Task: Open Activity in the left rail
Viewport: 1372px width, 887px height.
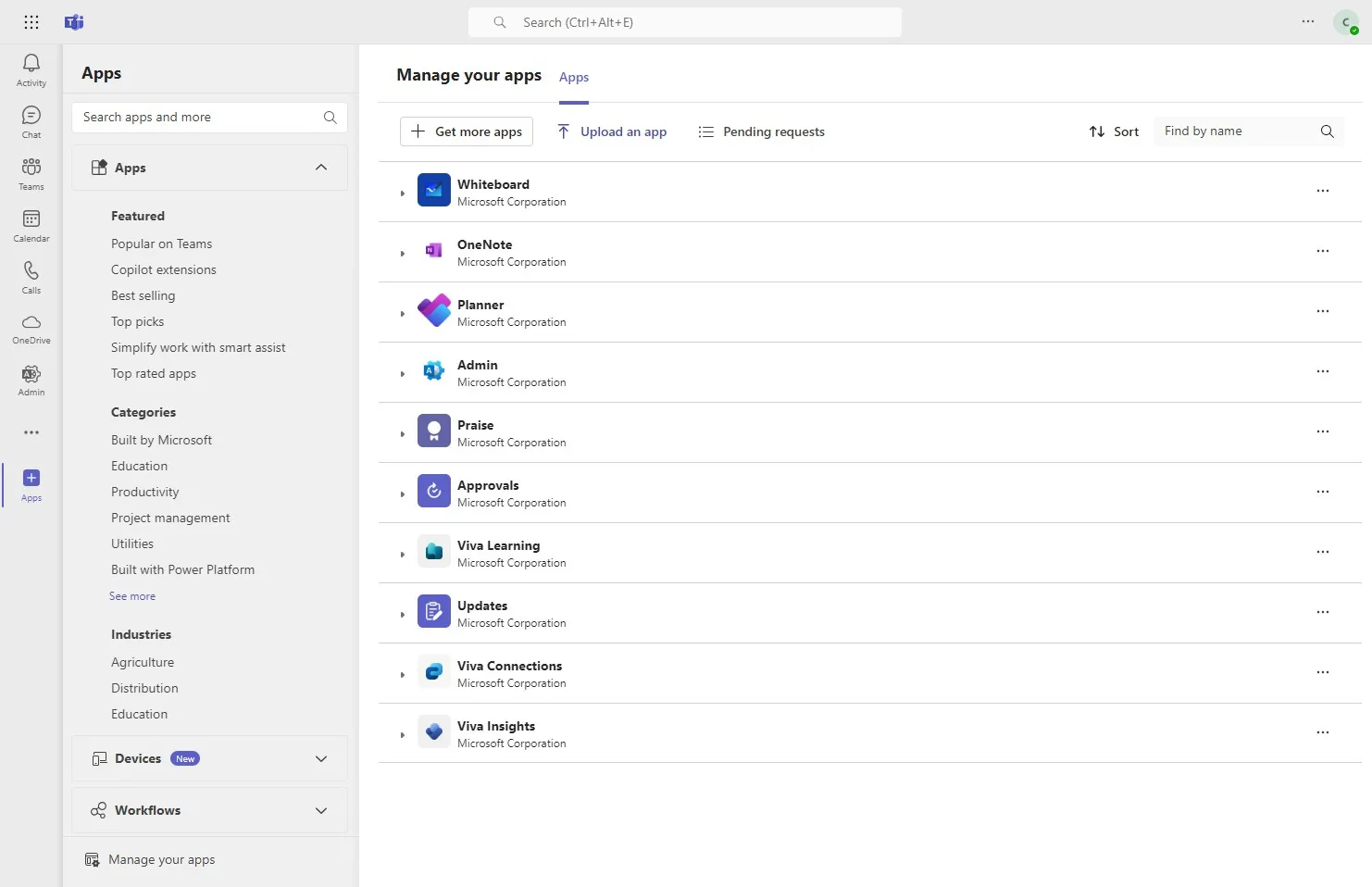Action: 31,70
